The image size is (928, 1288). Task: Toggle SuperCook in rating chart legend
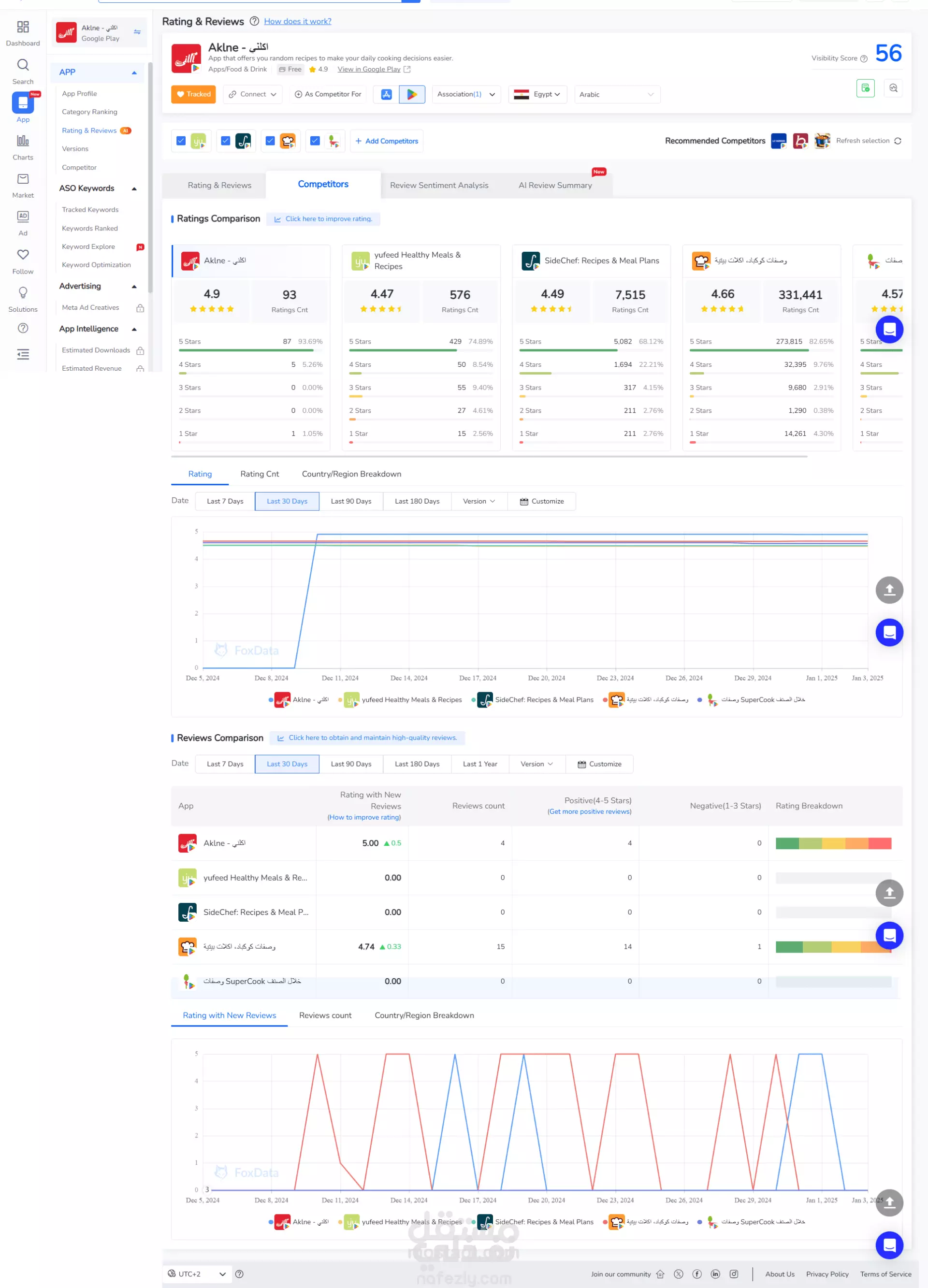coord(751,700)
